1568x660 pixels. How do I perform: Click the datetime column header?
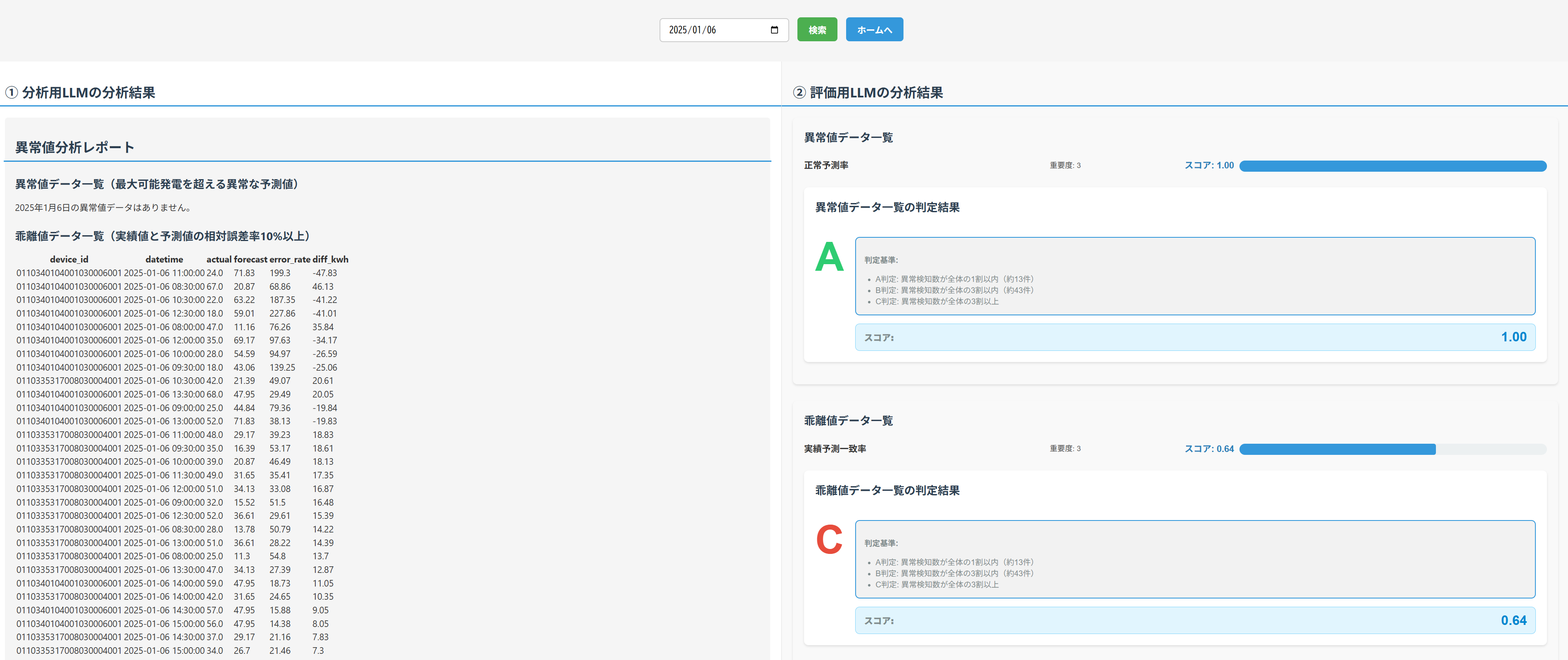point(164,259)
